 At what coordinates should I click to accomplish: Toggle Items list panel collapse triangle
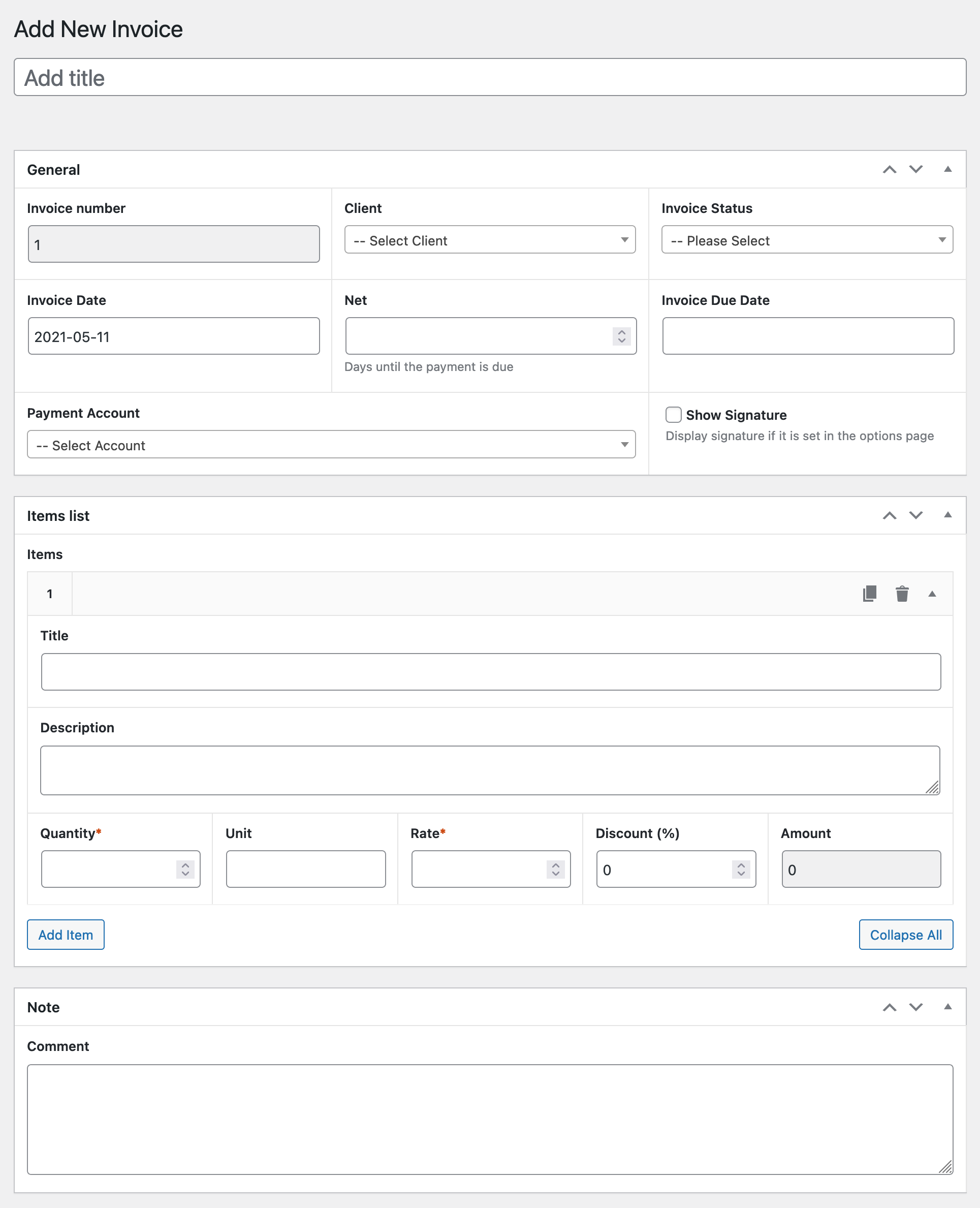coord(948,514)
